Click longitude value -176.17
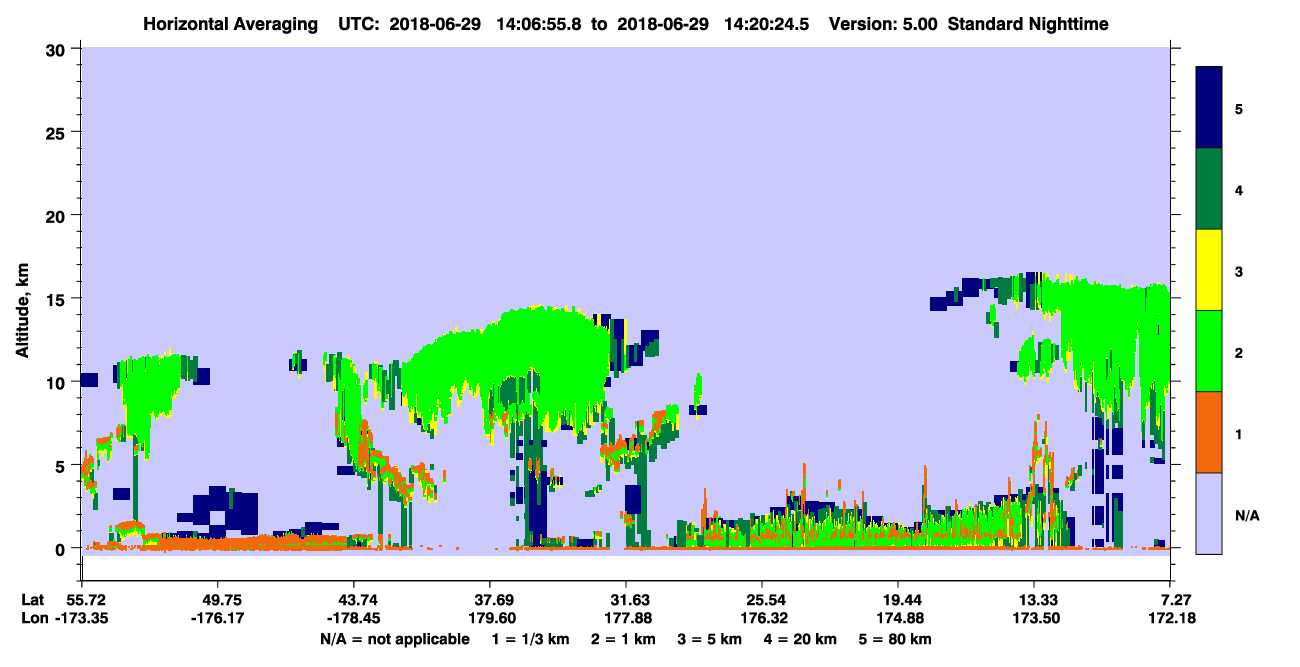The width and height of the screenshot is (1300, 667). coord(217,619)
